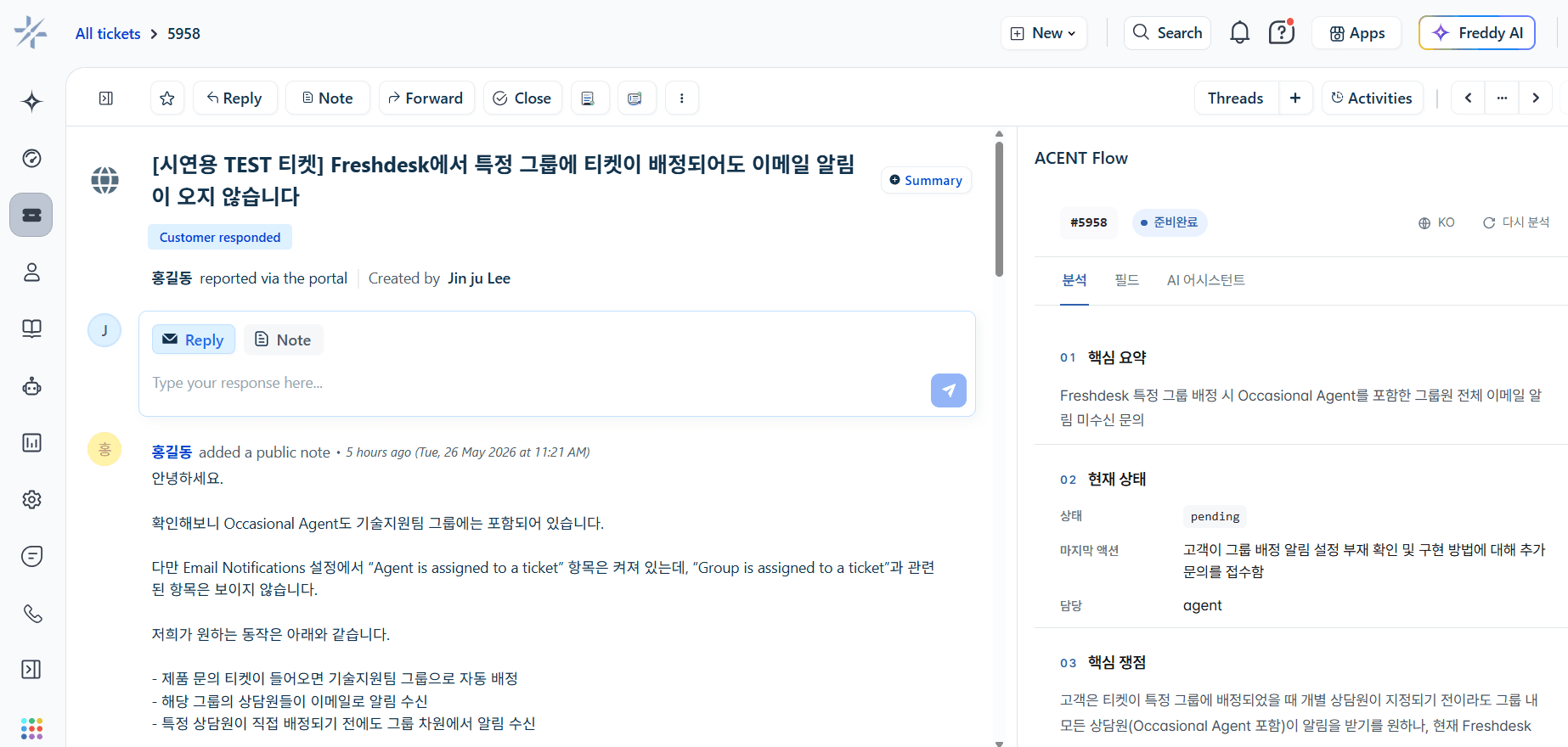
Task: Open the colorful app switcher grid
Action: tap(31, 728)
